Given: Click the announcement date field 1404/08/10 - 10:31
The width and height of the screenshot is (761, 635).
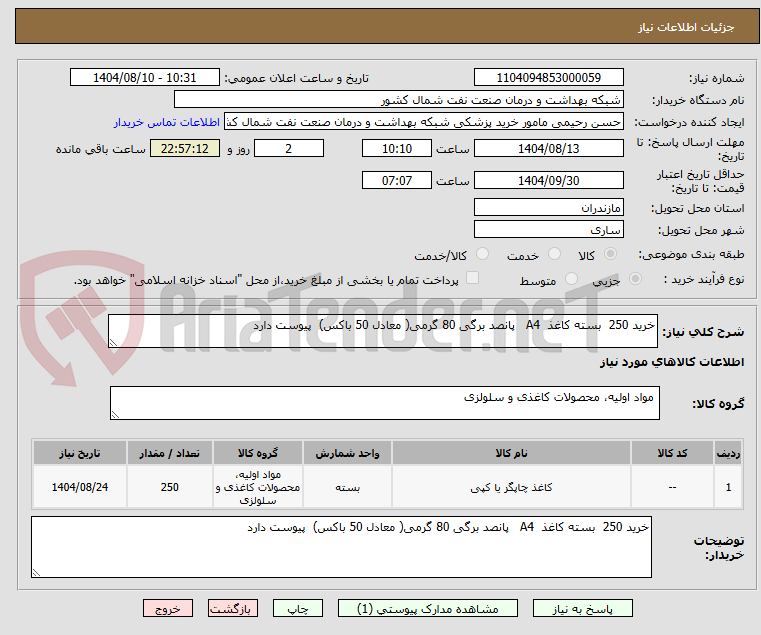Looking at the screenshot, I should [145, 78].
